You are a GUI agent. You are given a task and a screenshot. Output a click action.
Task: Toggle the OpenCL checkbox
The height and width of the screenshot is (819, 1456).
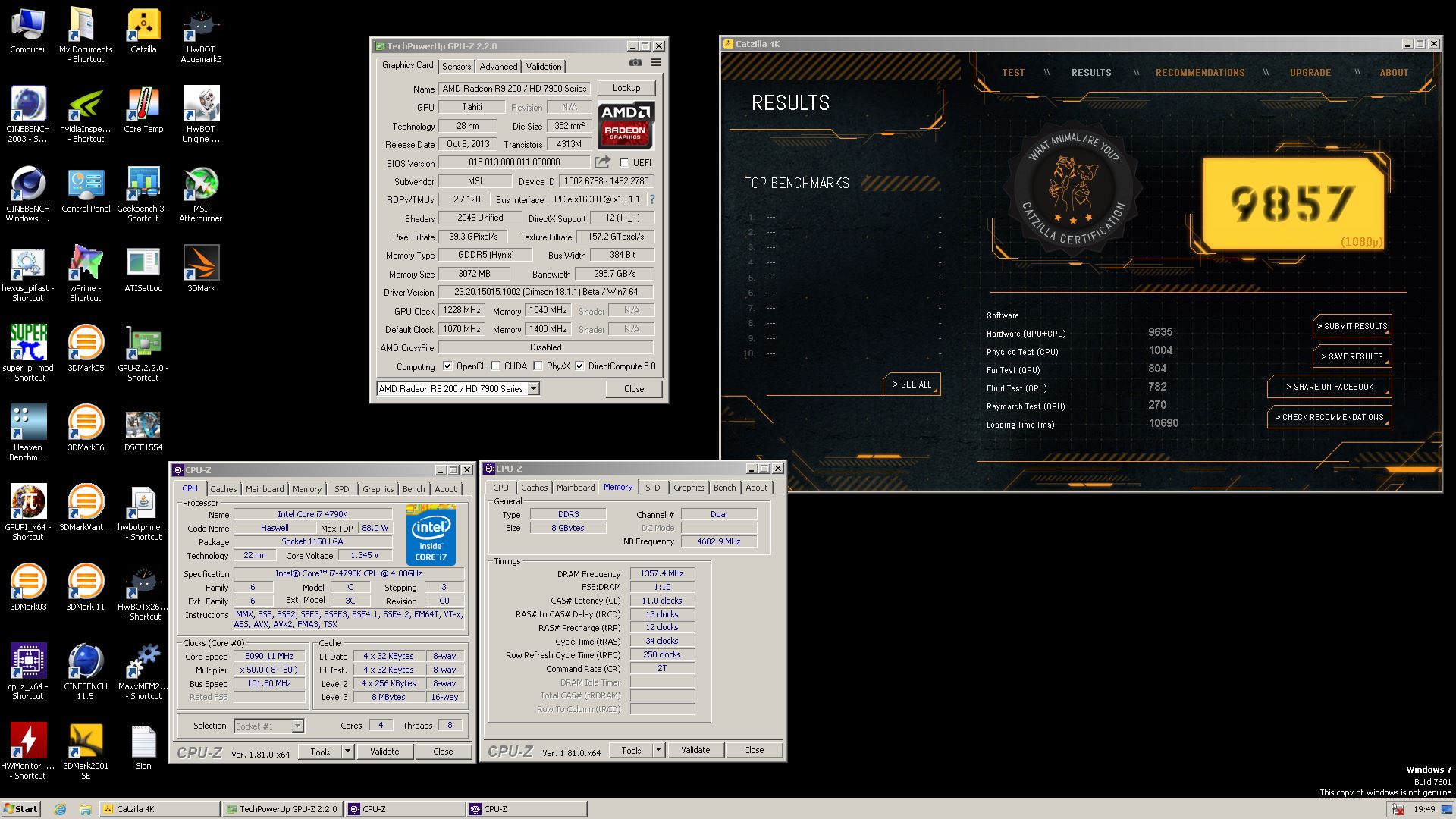tap(447, 366)
